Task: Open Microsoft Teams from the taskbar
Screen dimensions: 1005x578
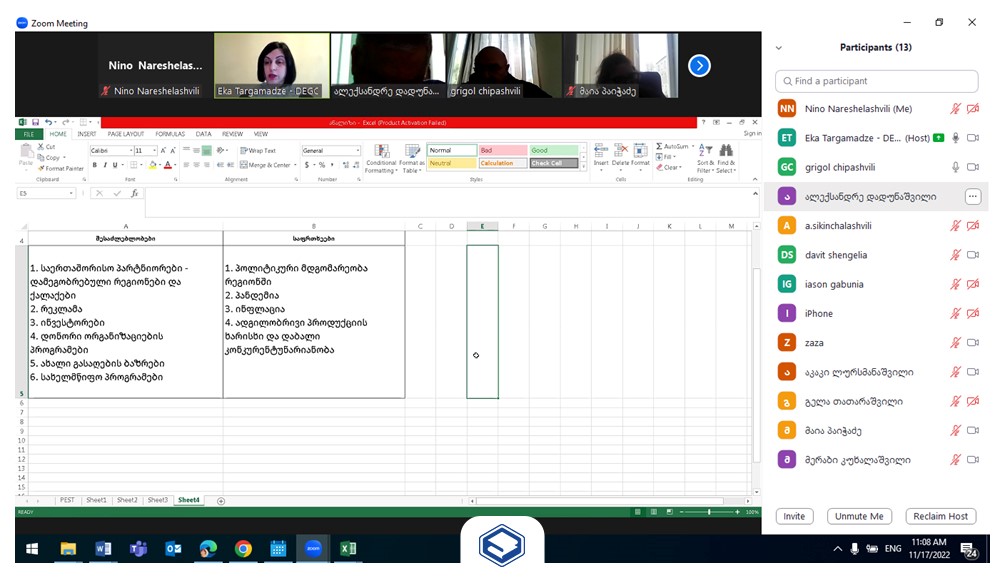Action: click(138, 549)
